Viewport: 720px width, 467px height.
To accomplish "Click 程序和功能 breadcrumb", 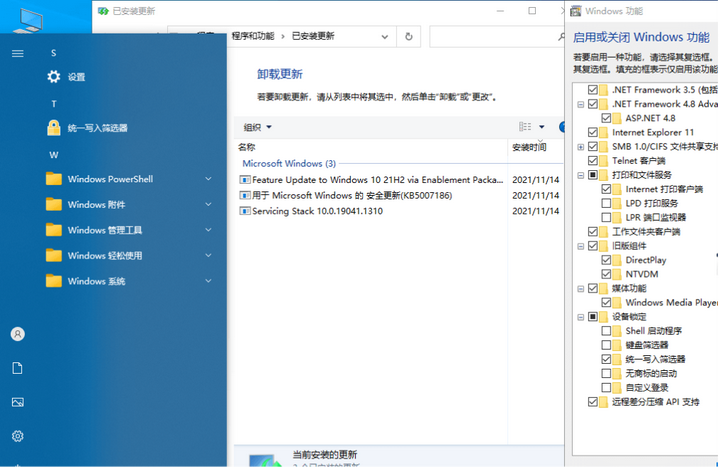I will point(253,36).
